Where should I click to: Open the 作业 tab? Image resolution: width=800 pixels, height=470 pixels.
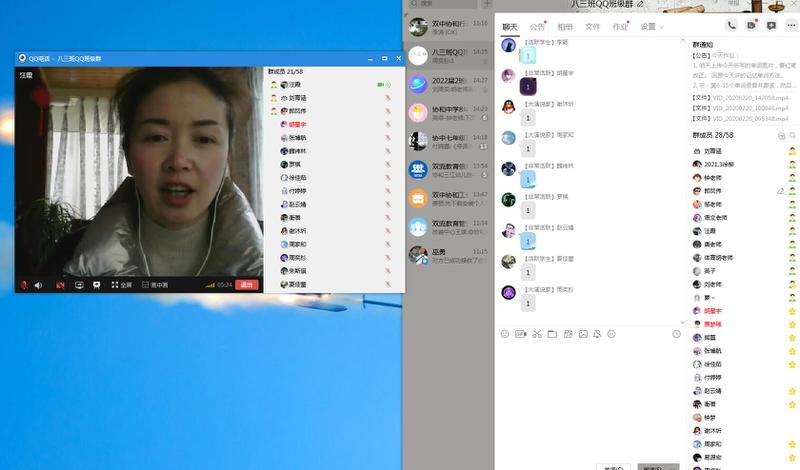point(620,27)
